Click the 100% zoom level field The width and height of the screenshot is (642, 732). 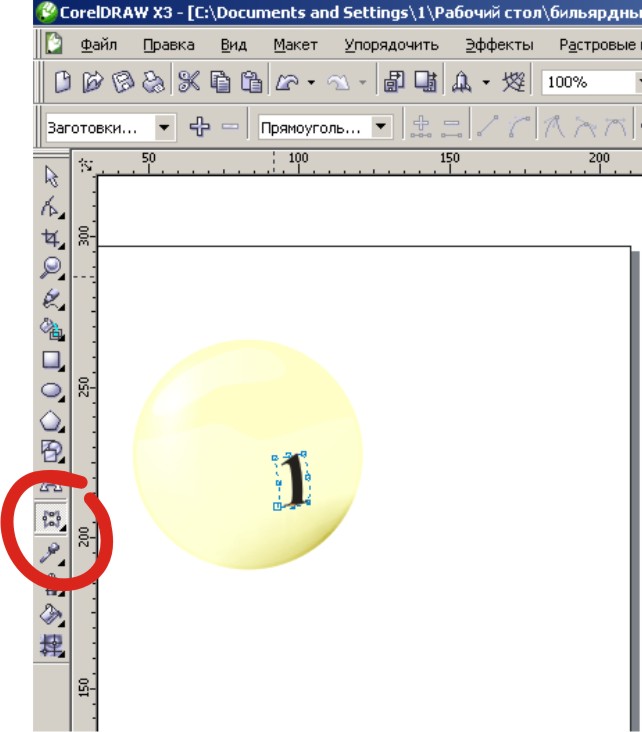click(x=588, y=83)
